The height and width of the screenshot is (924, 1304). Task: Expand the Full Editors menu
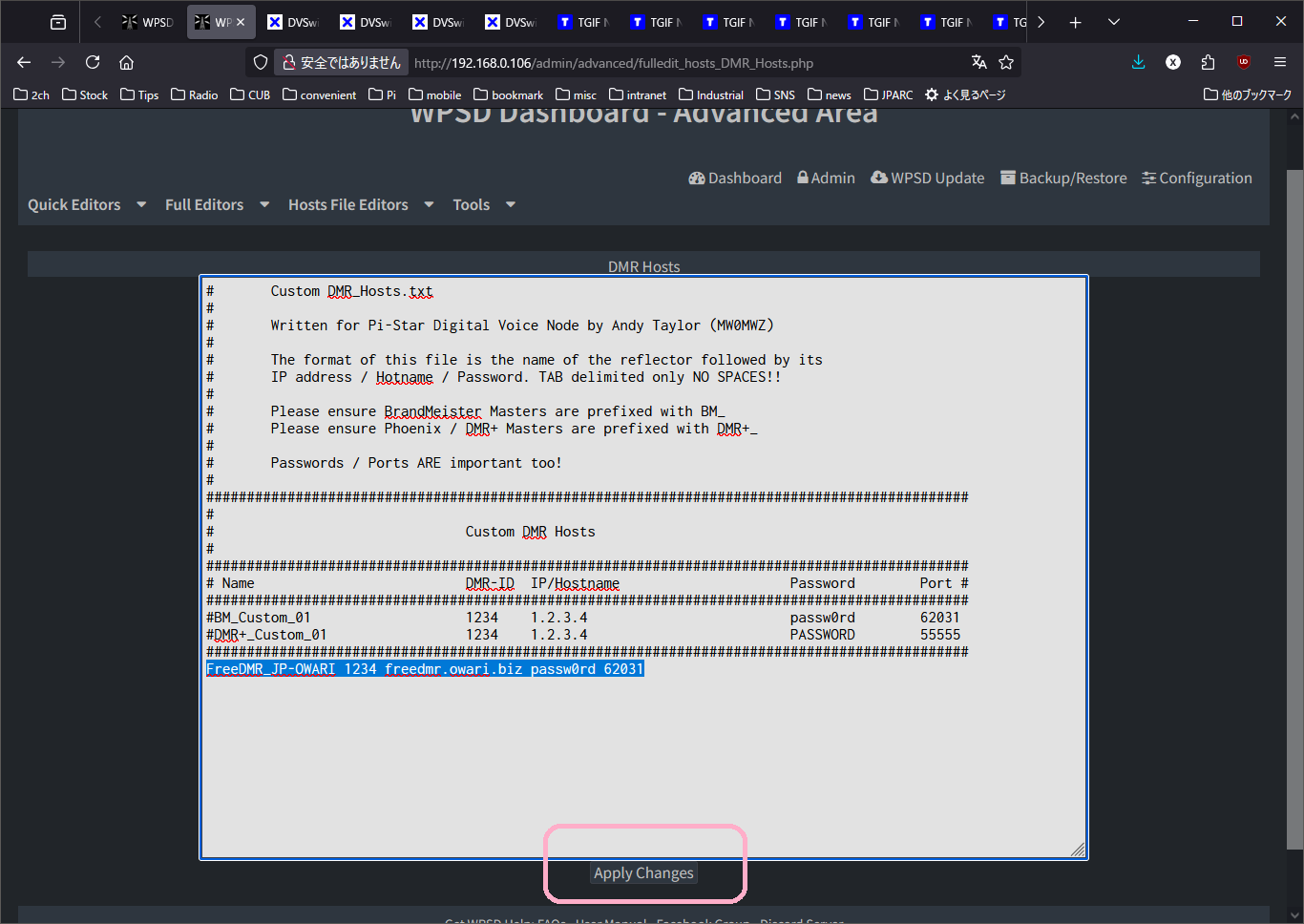click(x=218, y=204)
